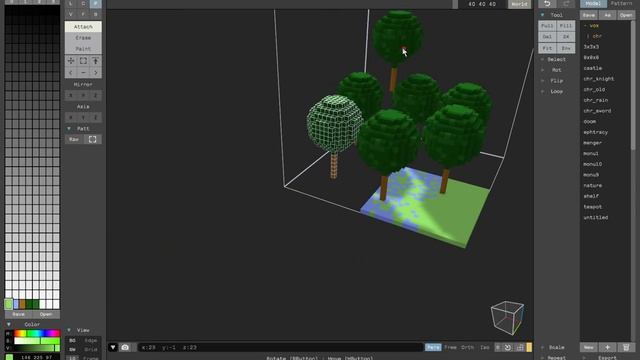This screenshot has height=360, width=640.
Task: Redo the last action
Action: click(566, 4)
